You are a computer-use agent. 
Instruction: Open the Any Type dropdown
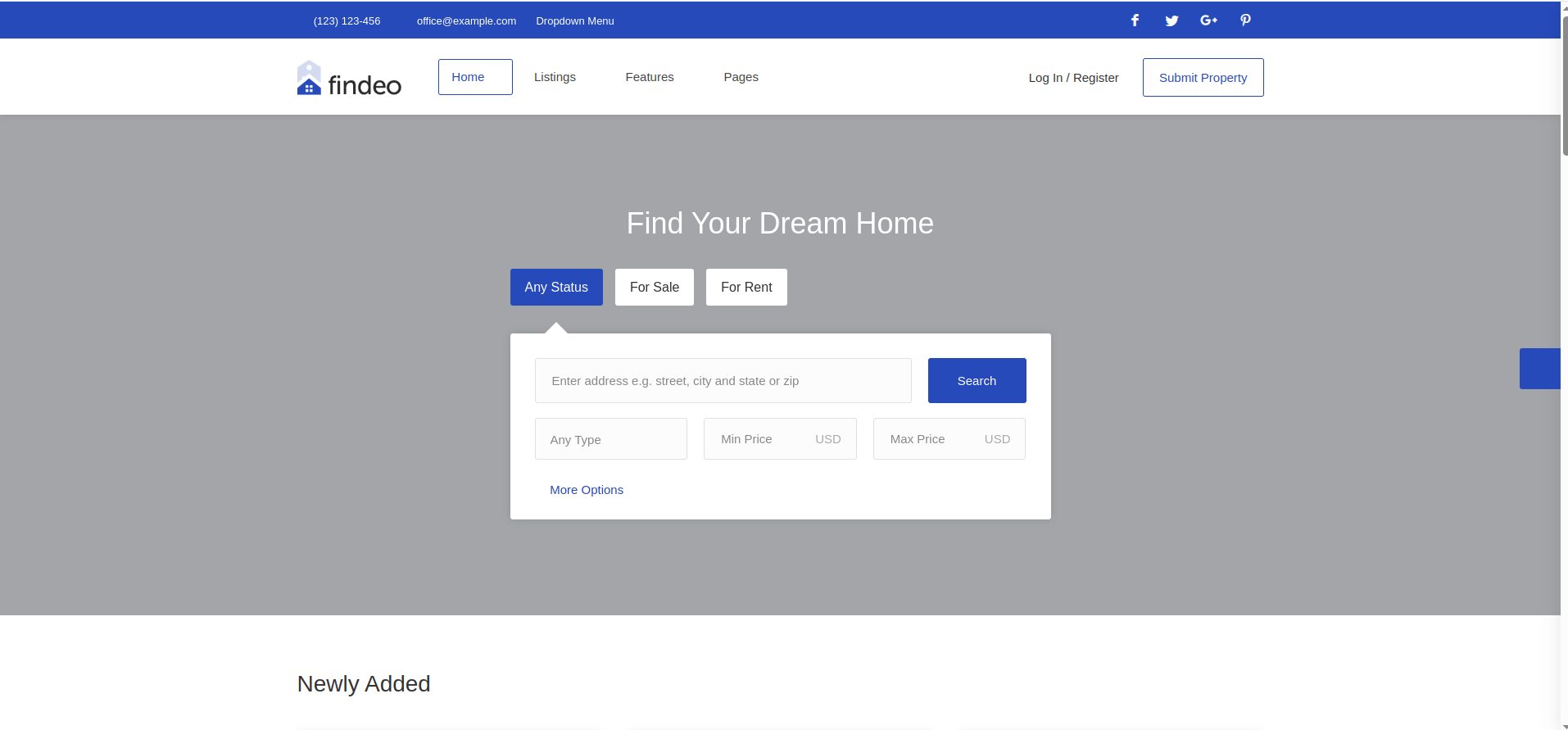click(x=611, y=439)
